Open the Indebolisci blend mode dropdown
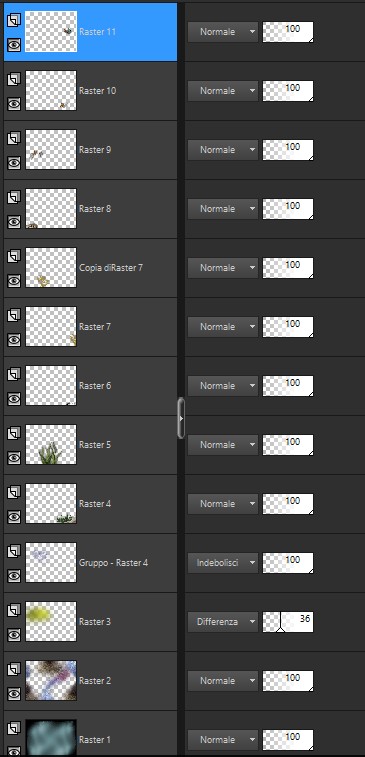This screenshot has height=757, width=365. click(223, 563)
